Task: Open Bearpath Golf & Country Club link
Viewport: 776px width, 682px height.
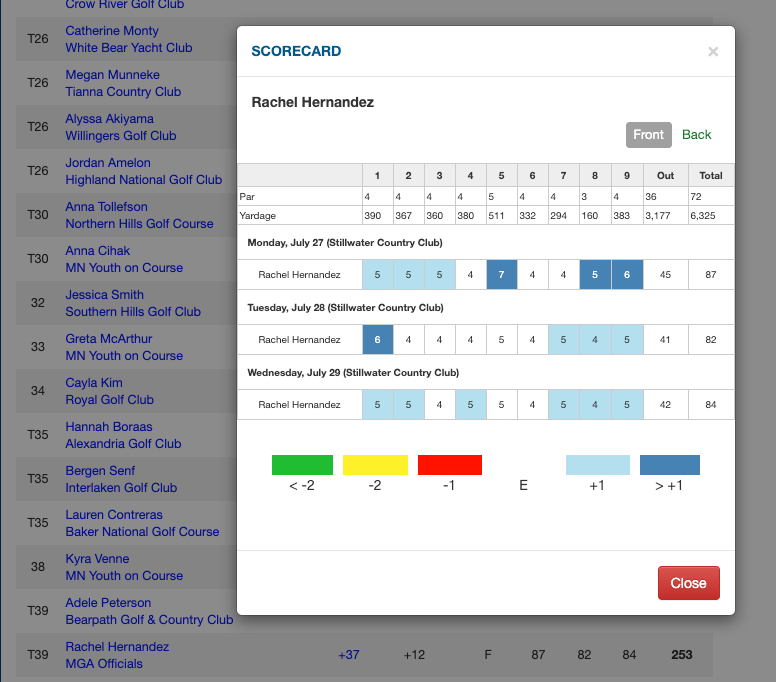Action: coord(149,620)
